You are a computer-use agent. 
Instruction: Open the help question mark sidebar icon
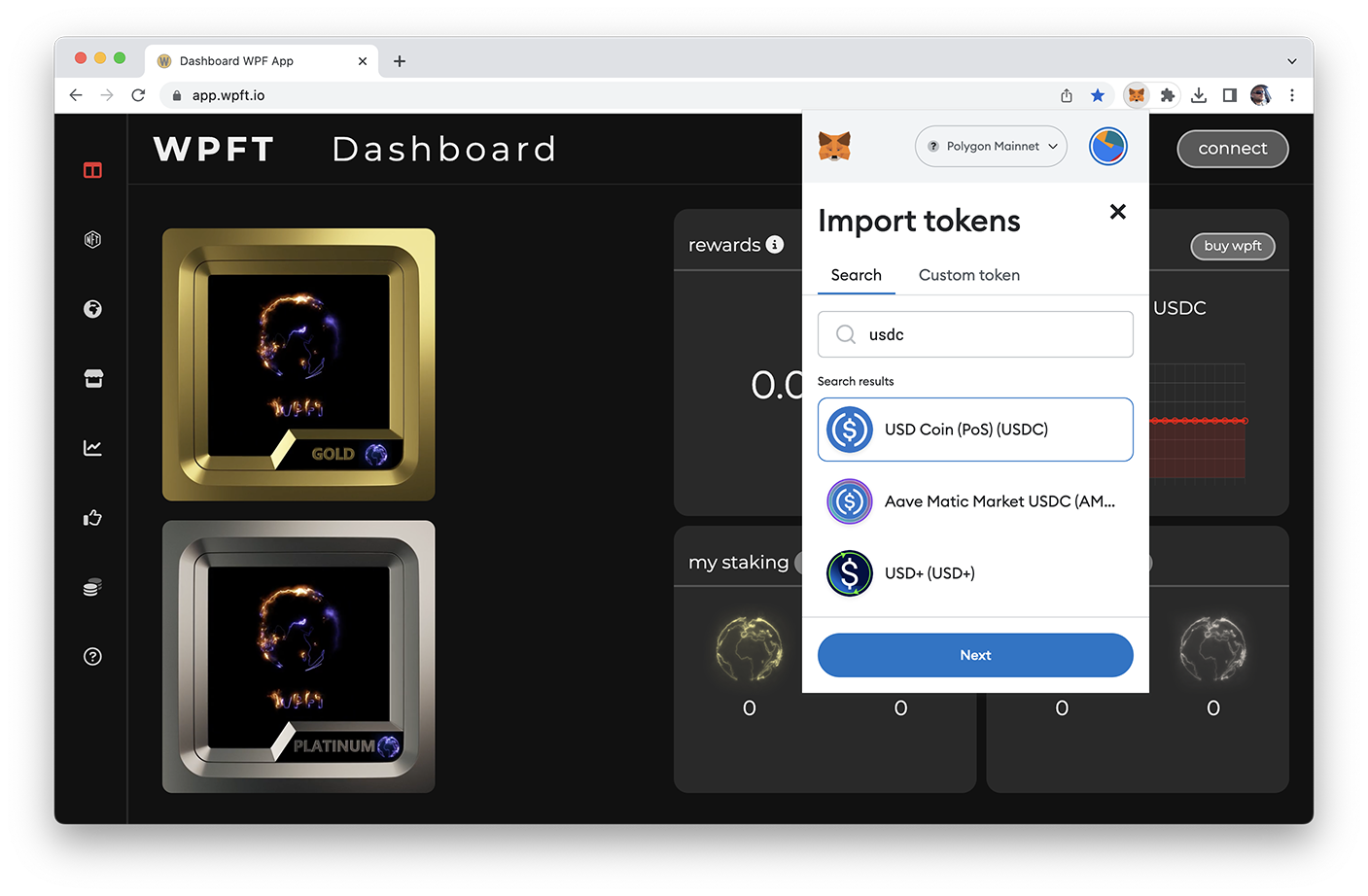click(92, 656)
